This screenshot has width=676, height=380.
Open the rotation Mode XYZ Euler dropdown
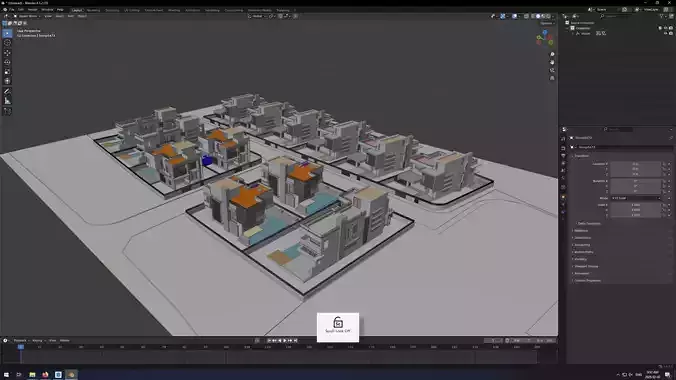(635, 198)
